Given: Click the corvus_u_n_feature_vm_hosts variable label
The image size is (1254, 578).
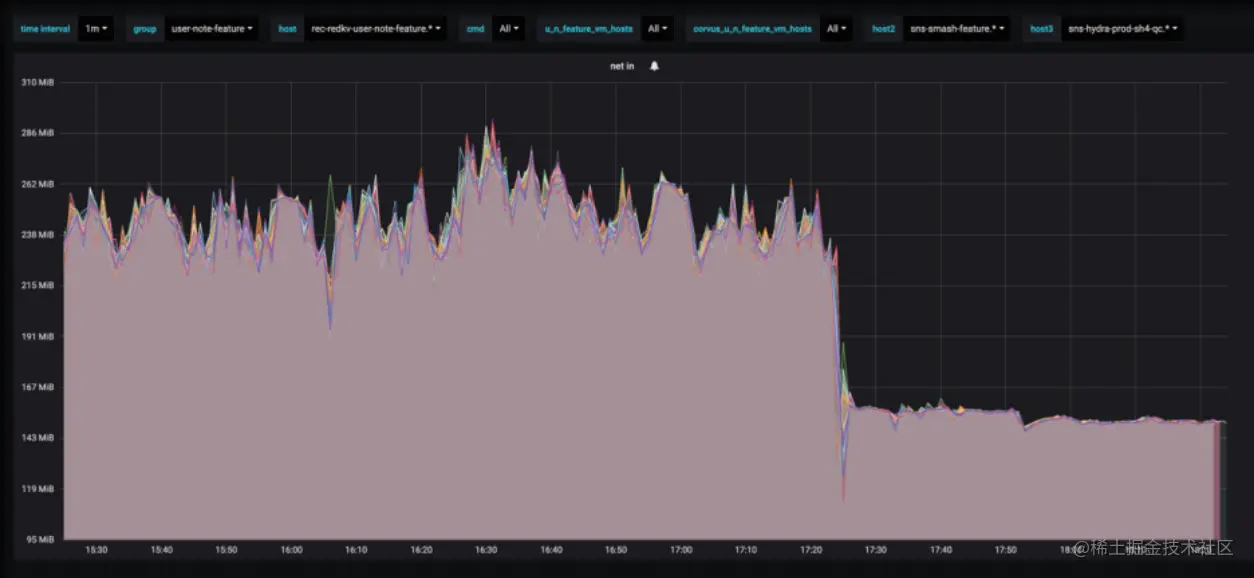Looking at the screenshot, I should 752,29.
